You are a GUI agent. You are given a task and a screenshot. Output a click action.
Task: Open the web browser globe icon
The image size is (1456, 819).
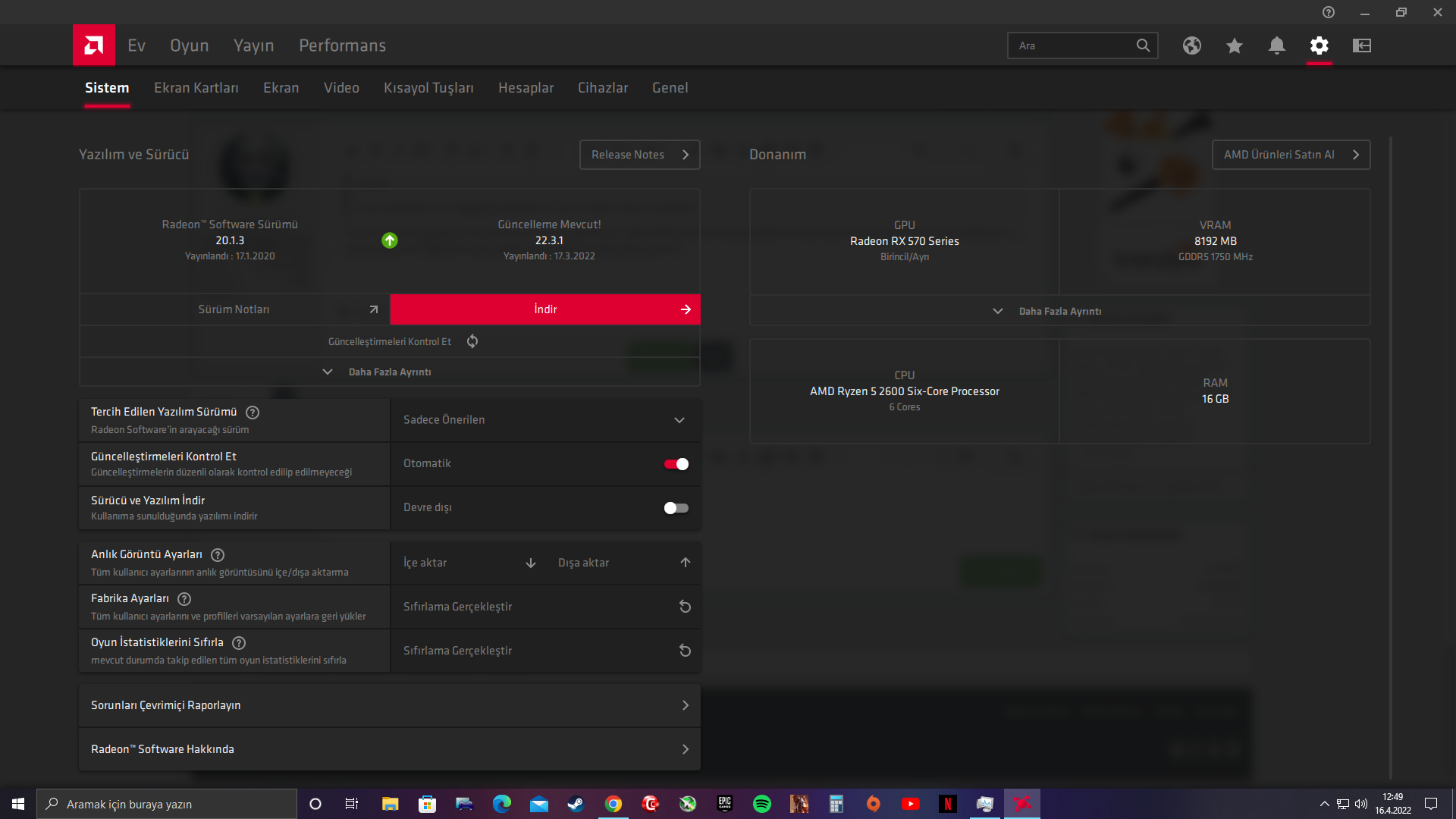(x=1192, y=45)
